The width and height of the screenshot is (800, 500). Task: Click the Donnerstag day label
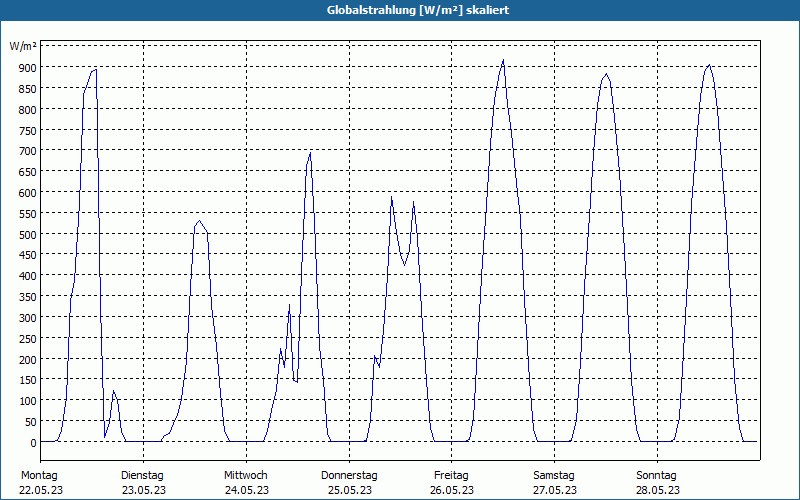pyautogui.click(x=349, y=476)
